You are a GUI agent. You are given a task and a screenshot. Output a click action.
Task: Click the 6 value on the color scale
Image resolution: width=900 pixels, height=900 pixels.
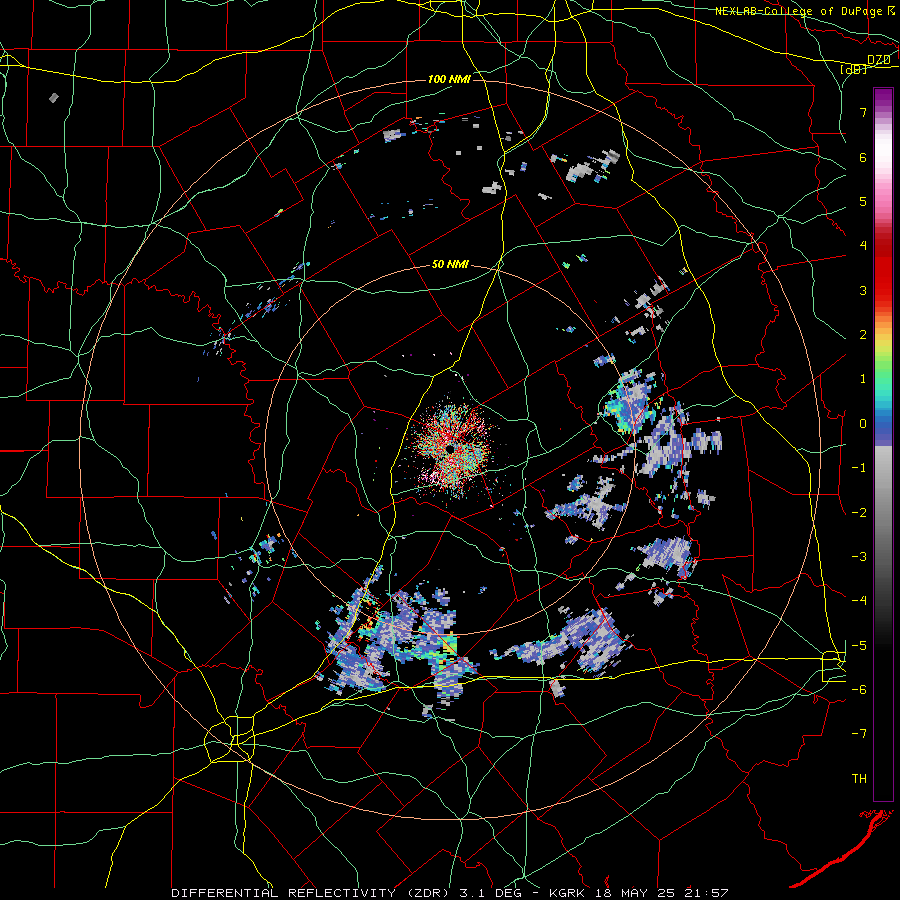point(863,157)
